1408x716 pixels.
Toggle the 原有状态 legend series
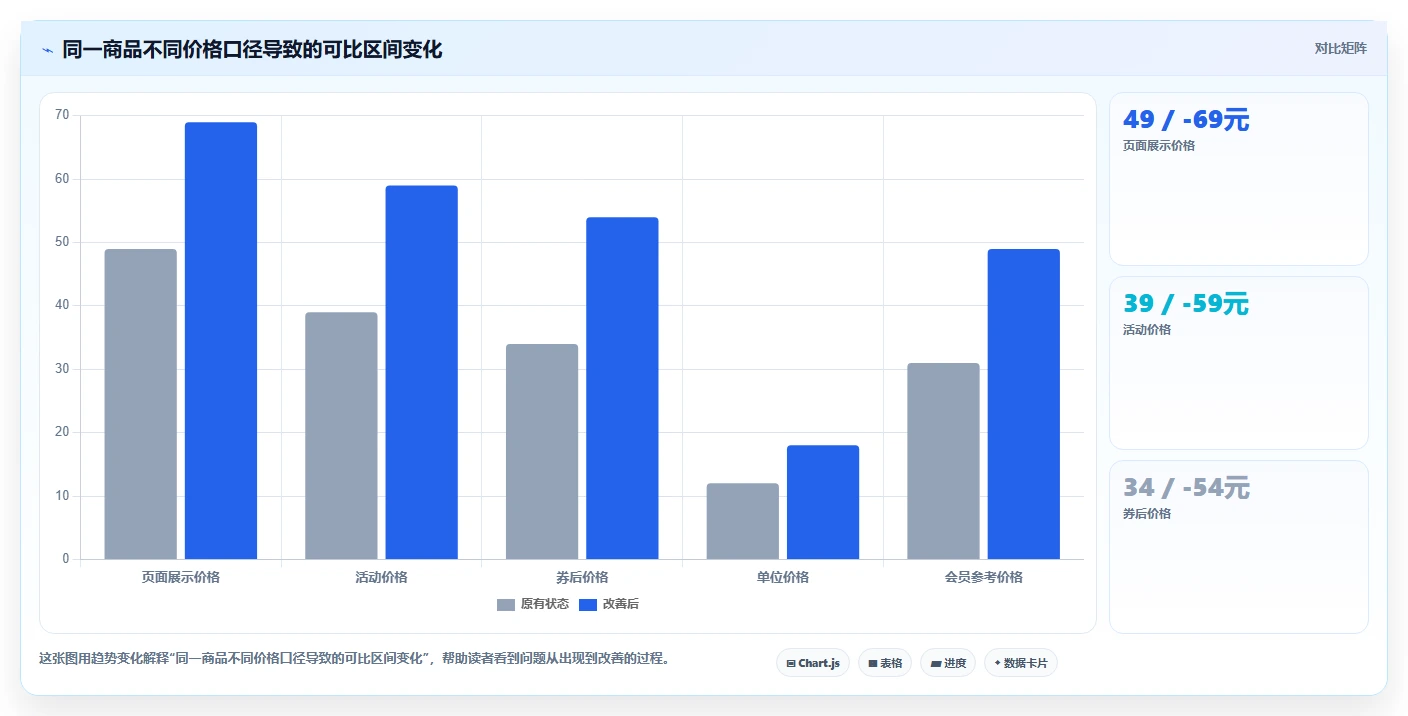(x=533, y=604)
